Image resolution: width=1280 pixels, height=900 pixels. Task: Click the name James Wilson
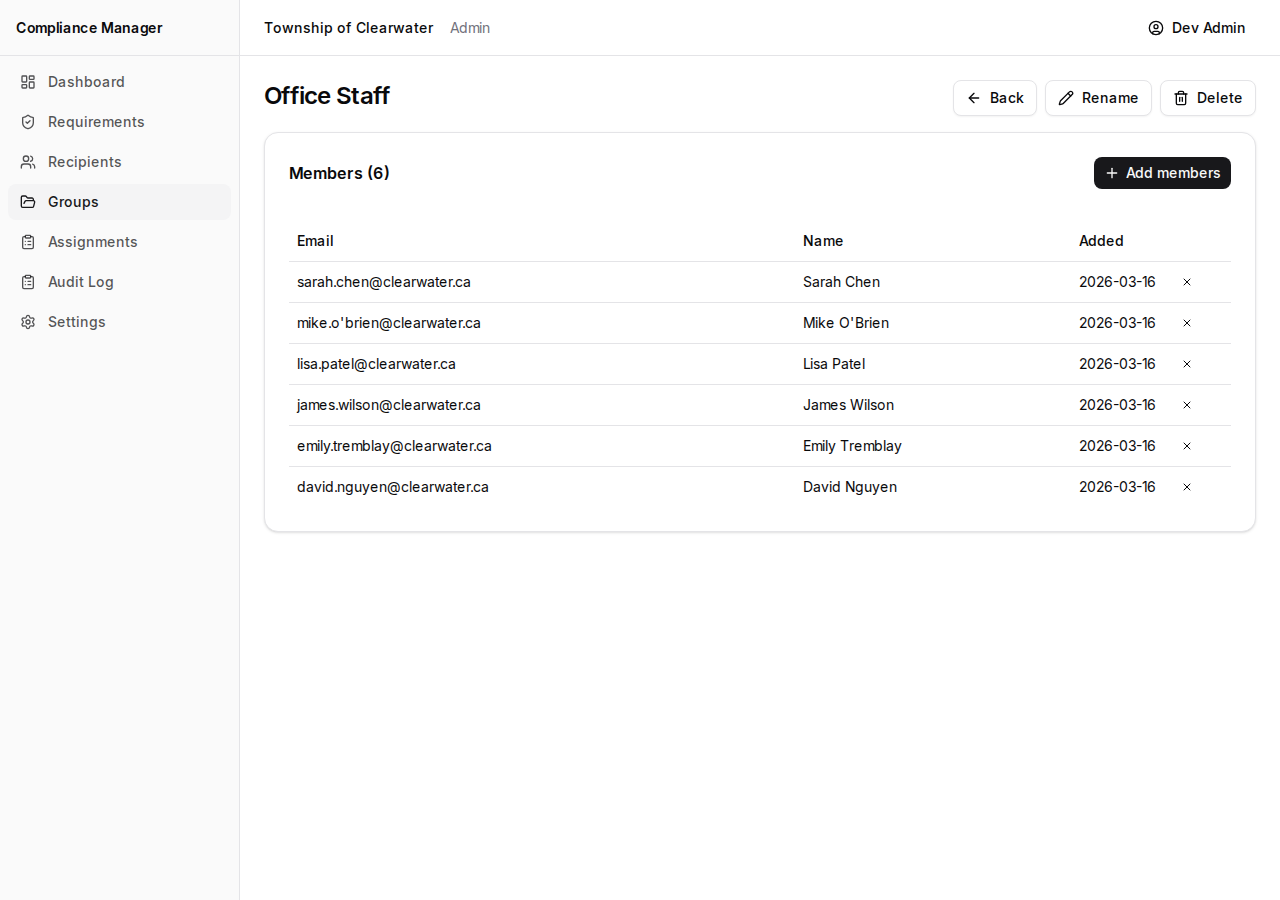pyautogui.click(x=849, y=405)
